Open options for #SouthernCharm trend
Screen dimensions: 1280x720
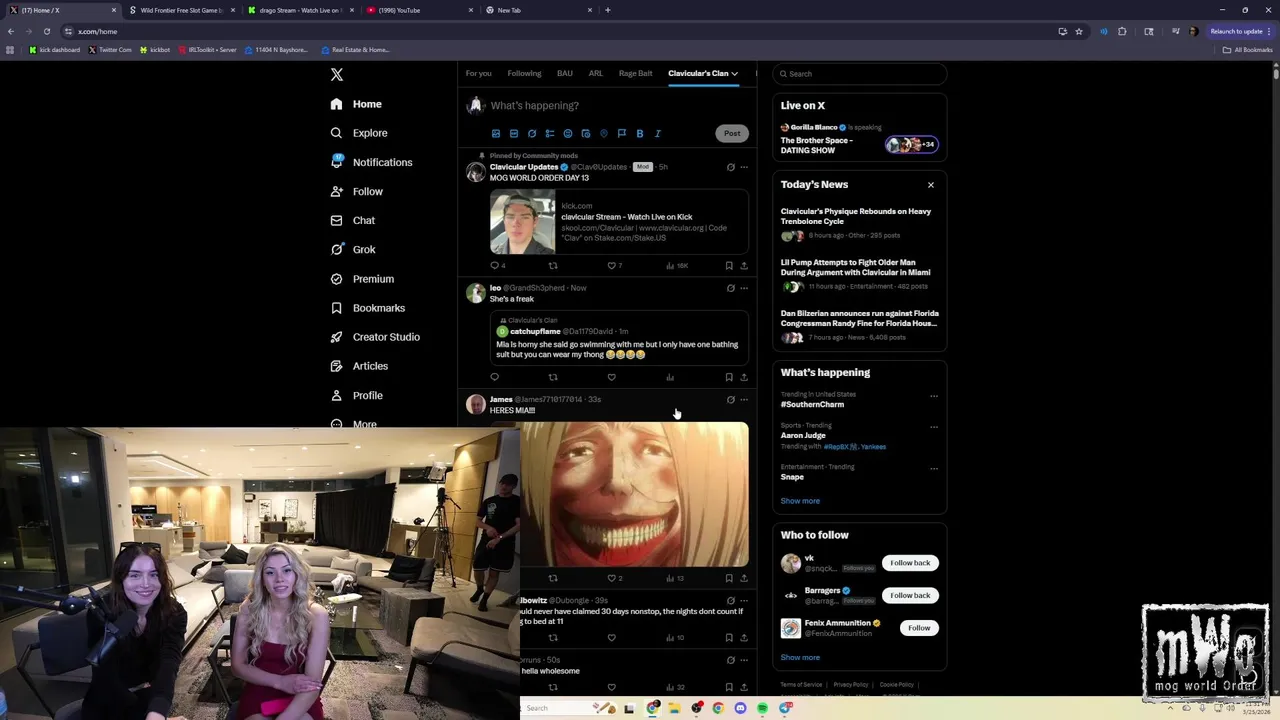pyautogui.click(x=934, y=396)
